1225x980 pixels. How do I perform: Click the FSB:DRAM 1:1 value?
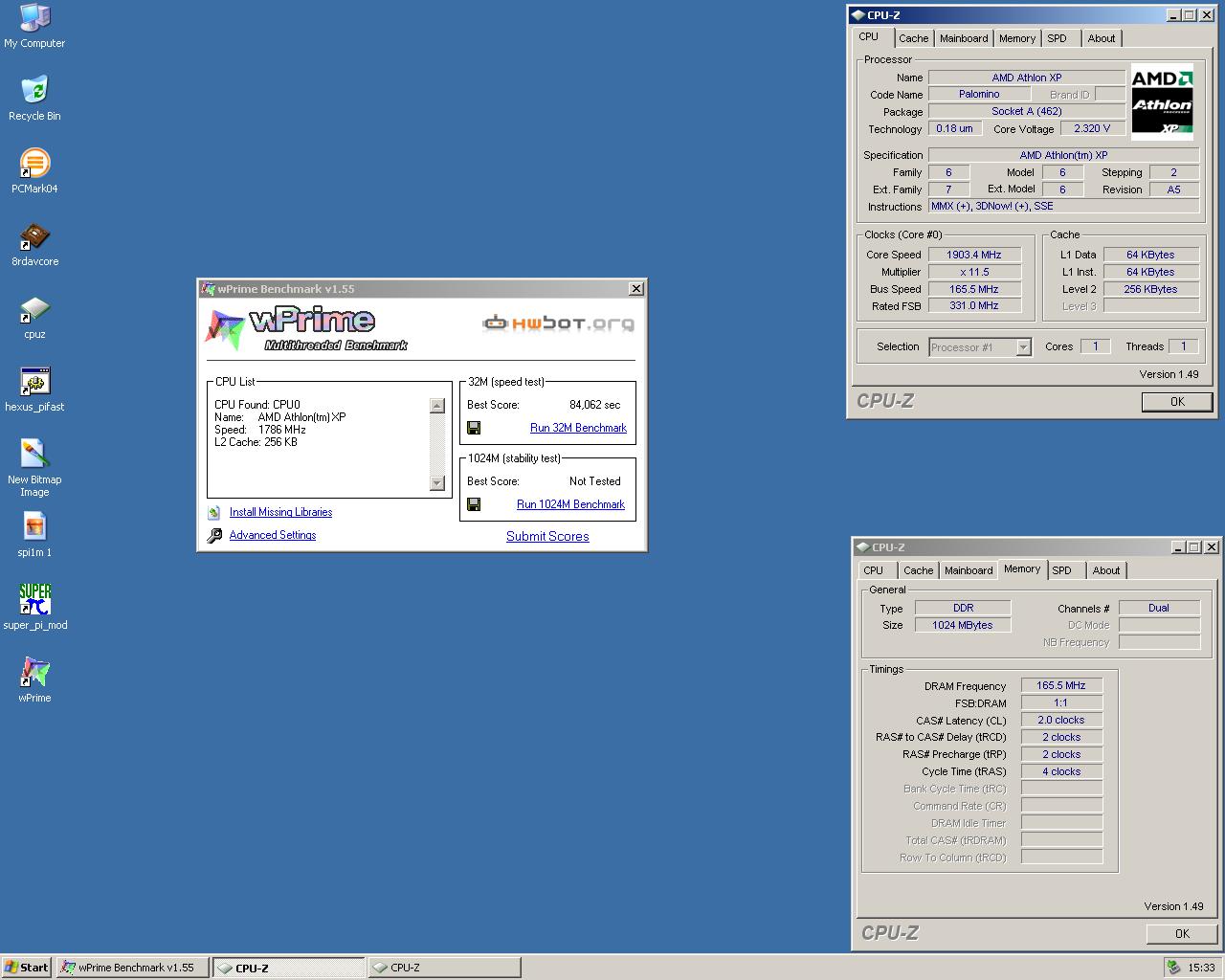coord(1061,702)
